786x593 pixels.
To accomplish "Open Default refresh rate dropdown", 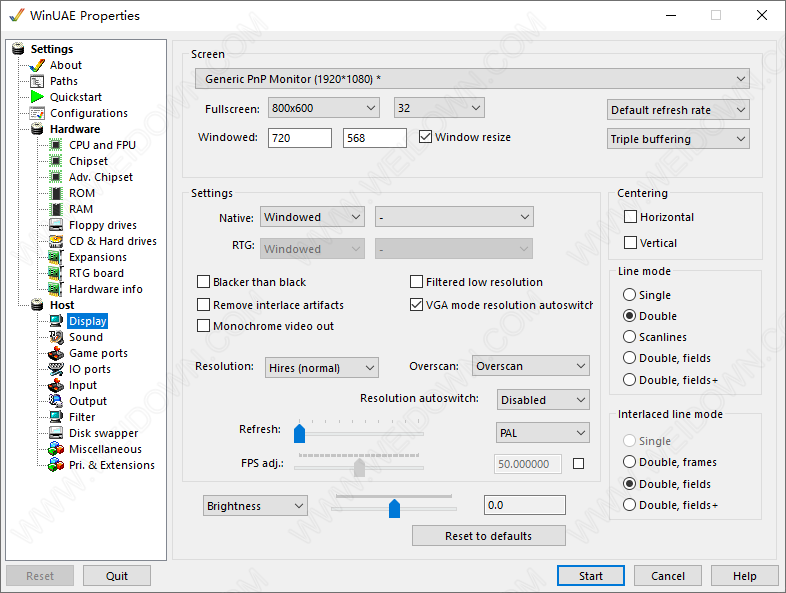I will point(678,110).
